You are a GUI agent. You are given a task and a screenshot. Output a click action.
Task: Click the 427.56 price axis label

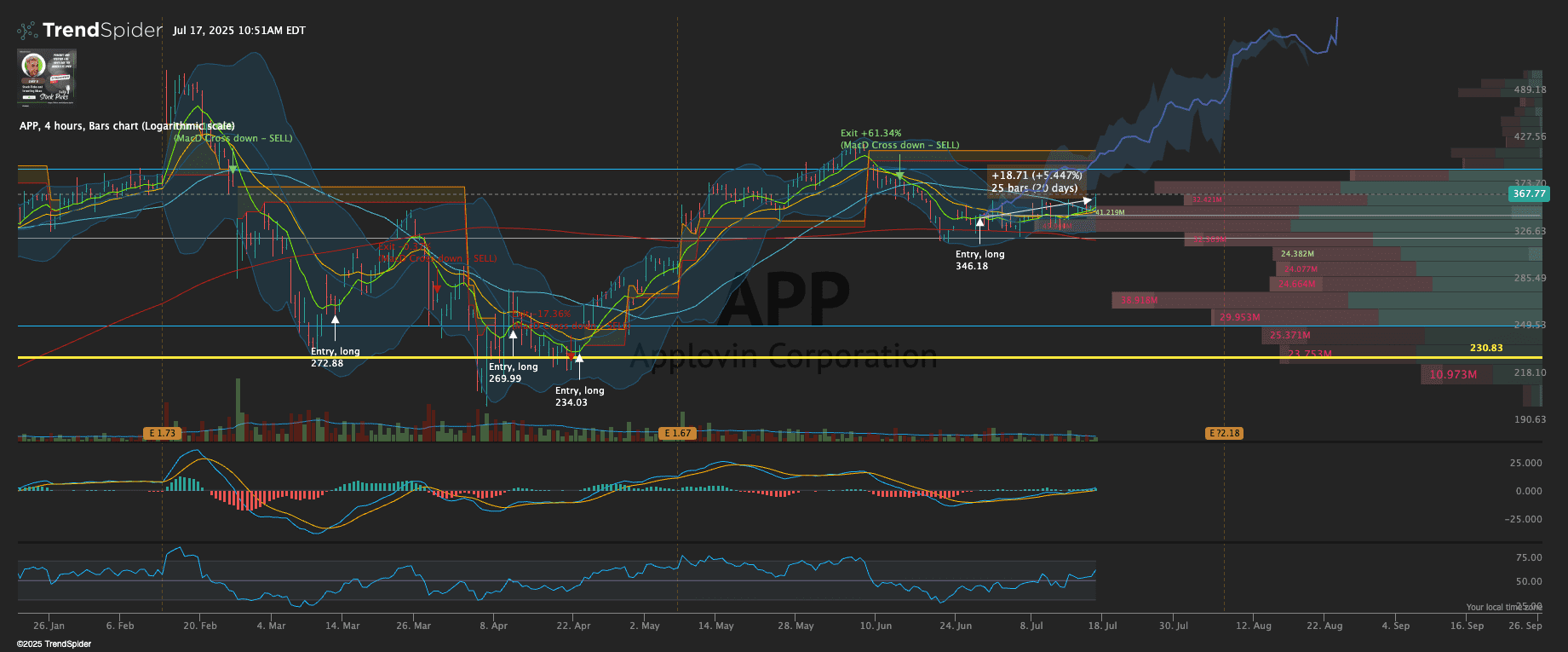point(1530,136)
